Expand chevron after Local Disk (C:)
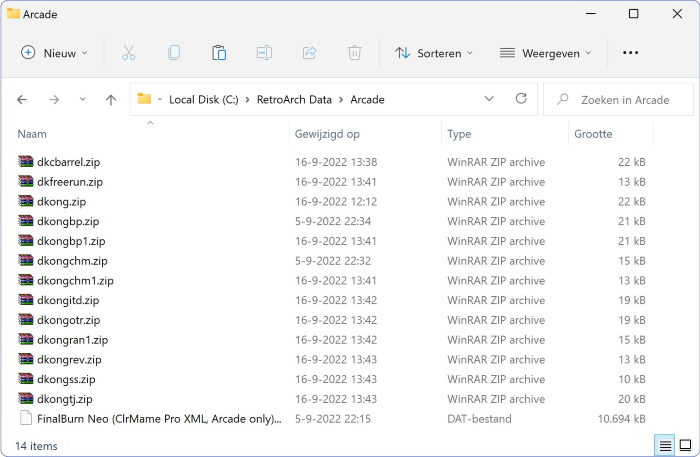700x457 pixels. (x=247, y=100)
